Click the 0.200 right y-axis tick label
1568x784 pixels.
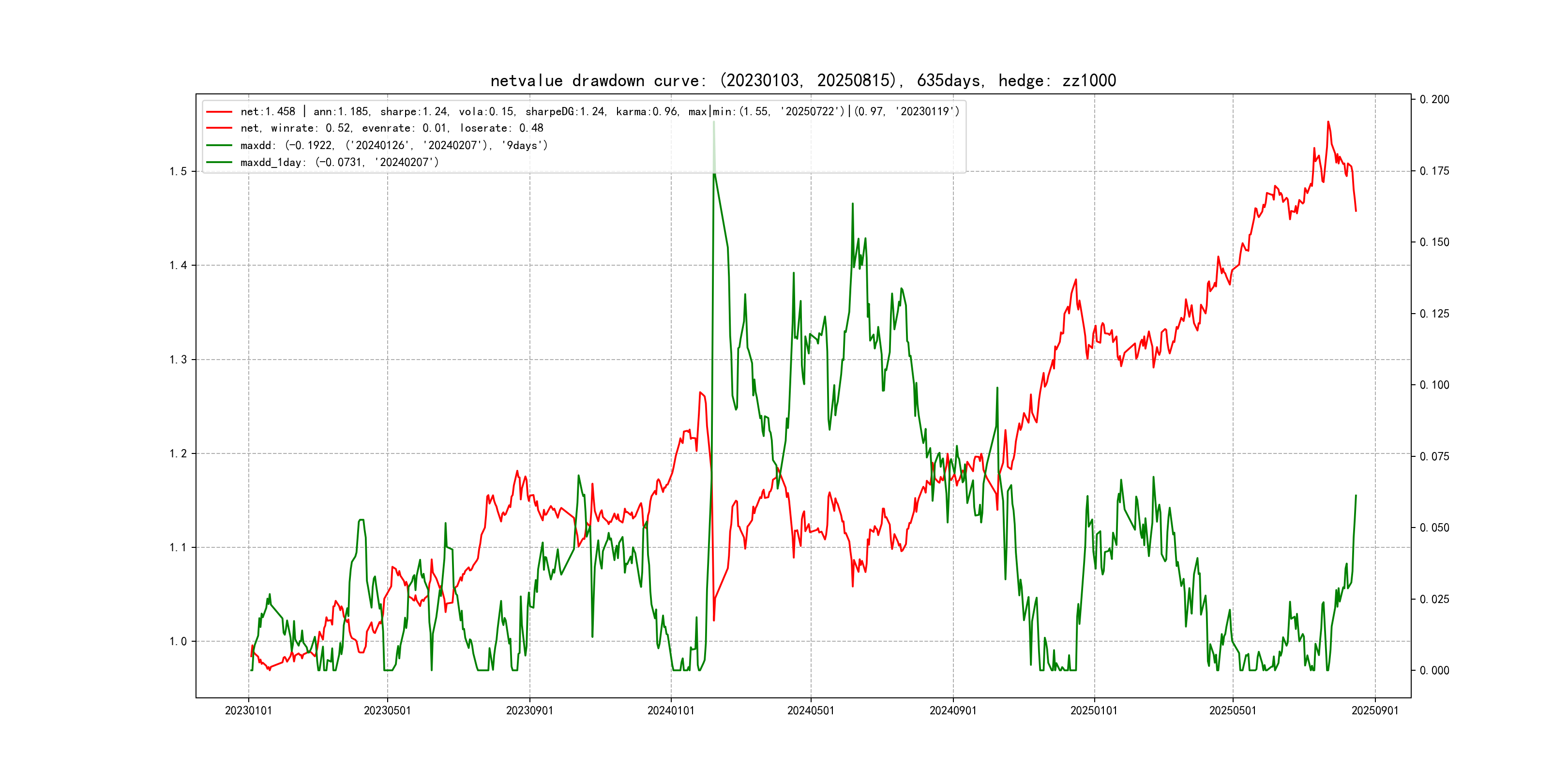[1434, 99]
